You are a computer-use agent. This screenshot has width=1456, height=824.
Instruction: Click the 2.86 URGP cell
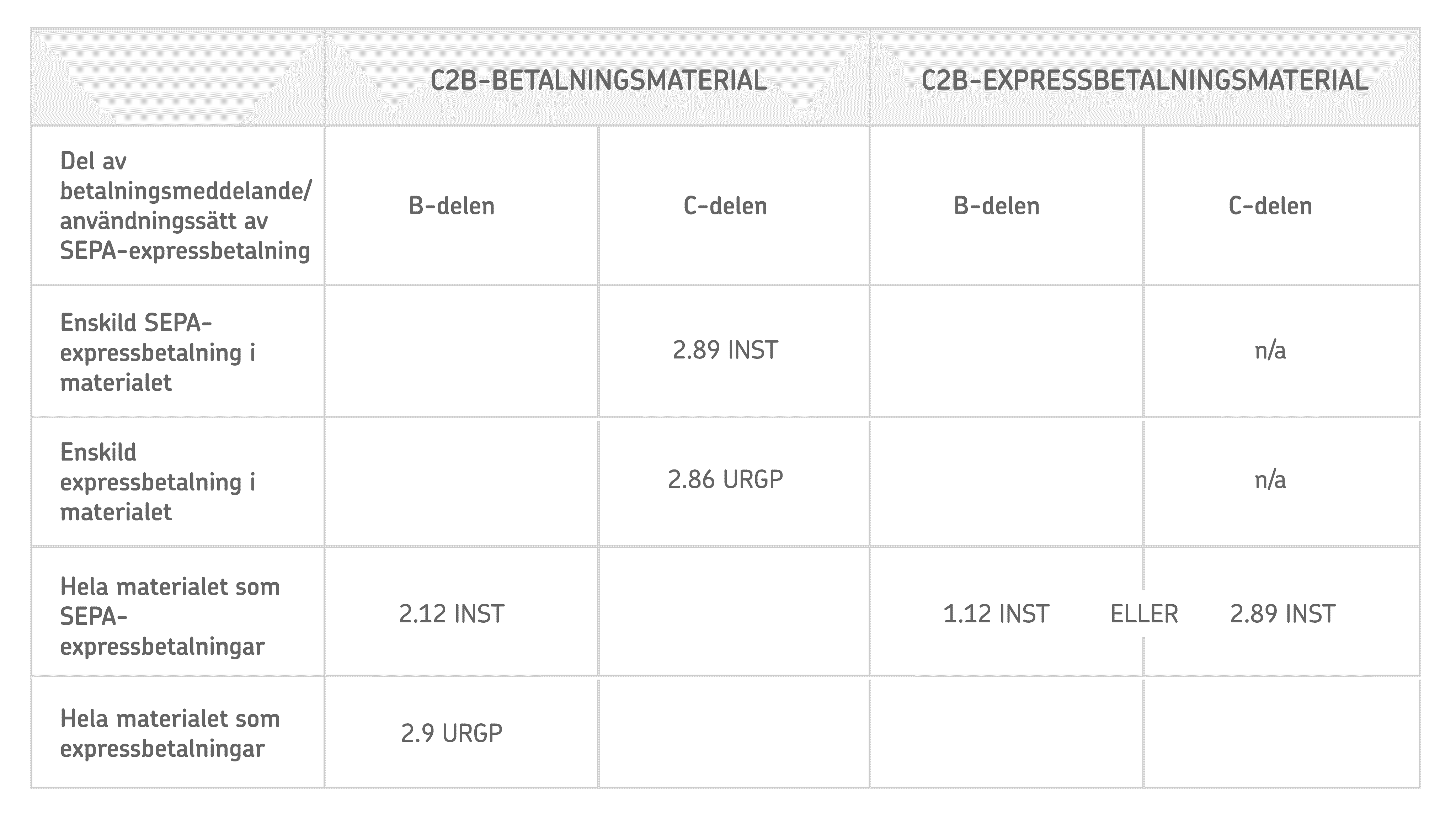click(725, 480)
